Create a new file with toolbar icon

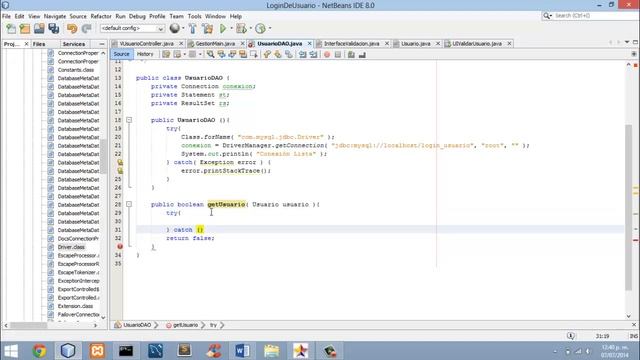click(11, 29)
